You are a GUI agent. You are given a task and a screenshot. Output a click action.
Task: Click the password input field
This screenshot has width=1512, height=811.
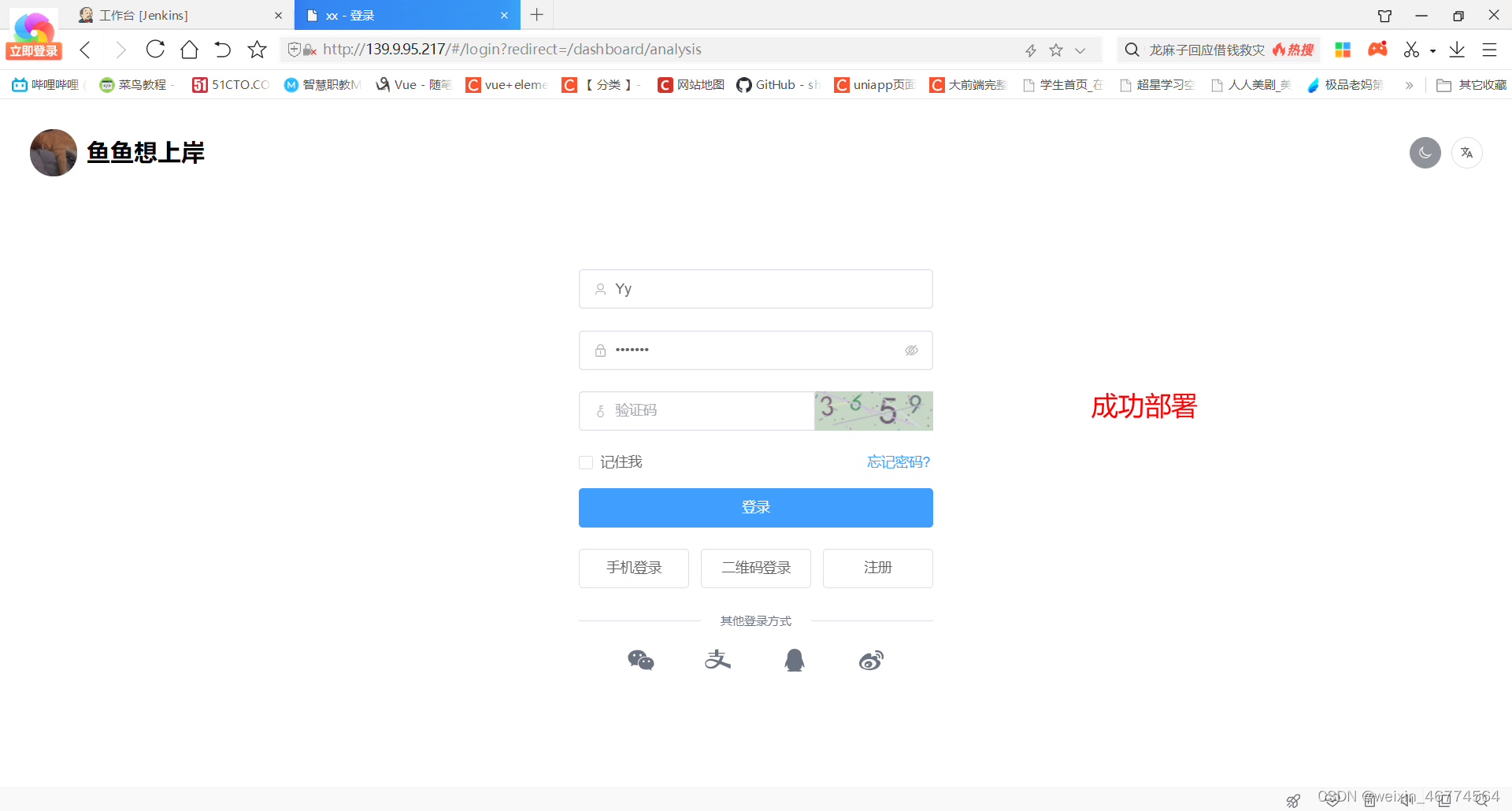pos(756,350)
